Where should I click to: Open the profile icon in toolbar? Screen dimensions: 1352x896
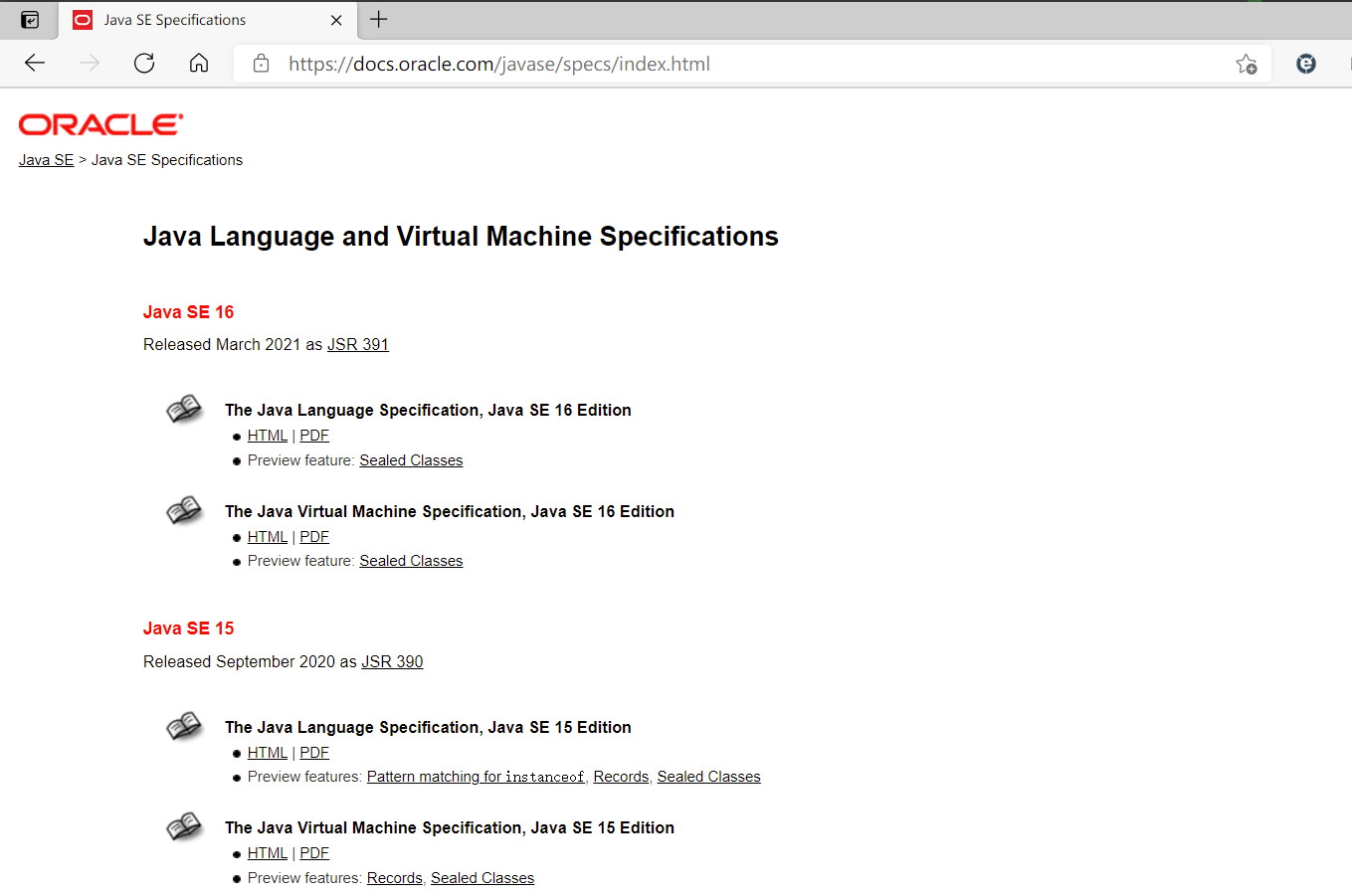[x=1306, y=64]
